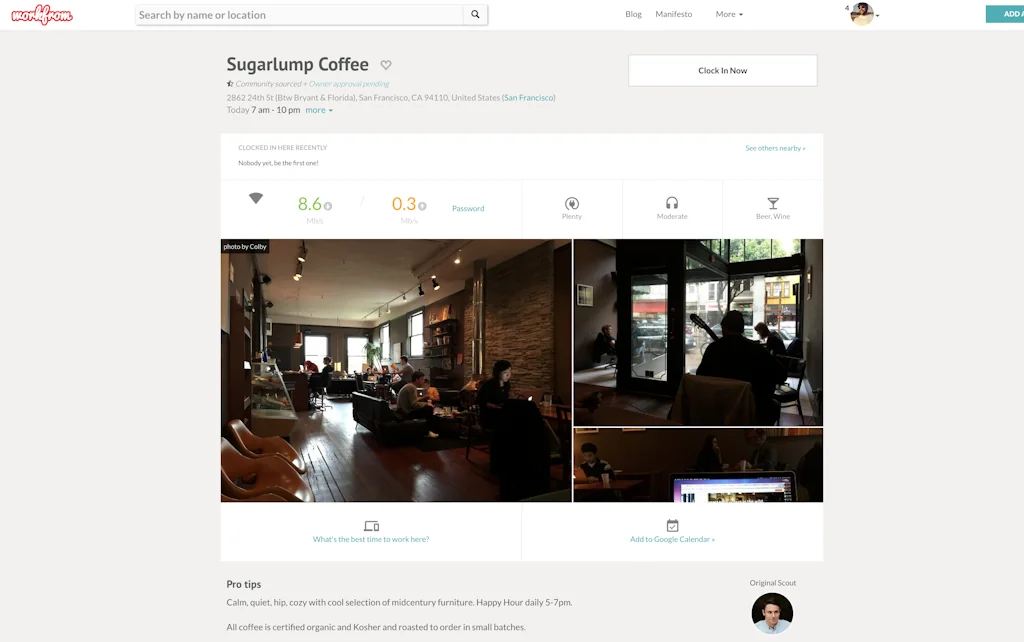Click the calendar icon above Google Calendar link
Image resolution: width=1024 pixels, height=642 pixels.
673,525
